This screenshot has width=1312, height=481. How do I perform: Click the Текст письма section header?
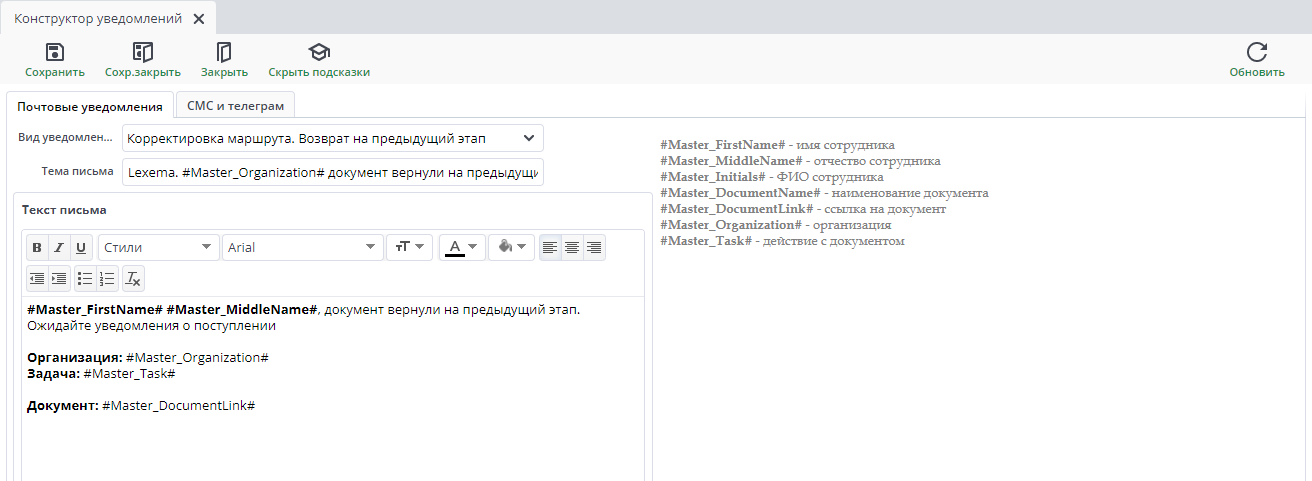(x=64, y=210)
